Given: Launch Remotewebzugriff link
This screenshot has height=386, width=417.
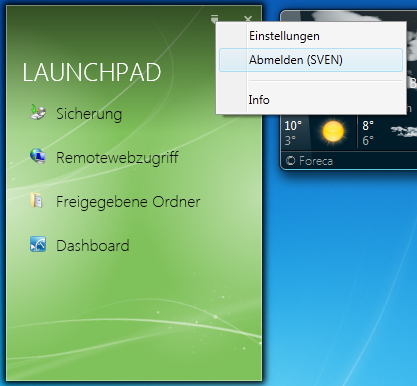Looking at the screenshot, I should 117,158.
